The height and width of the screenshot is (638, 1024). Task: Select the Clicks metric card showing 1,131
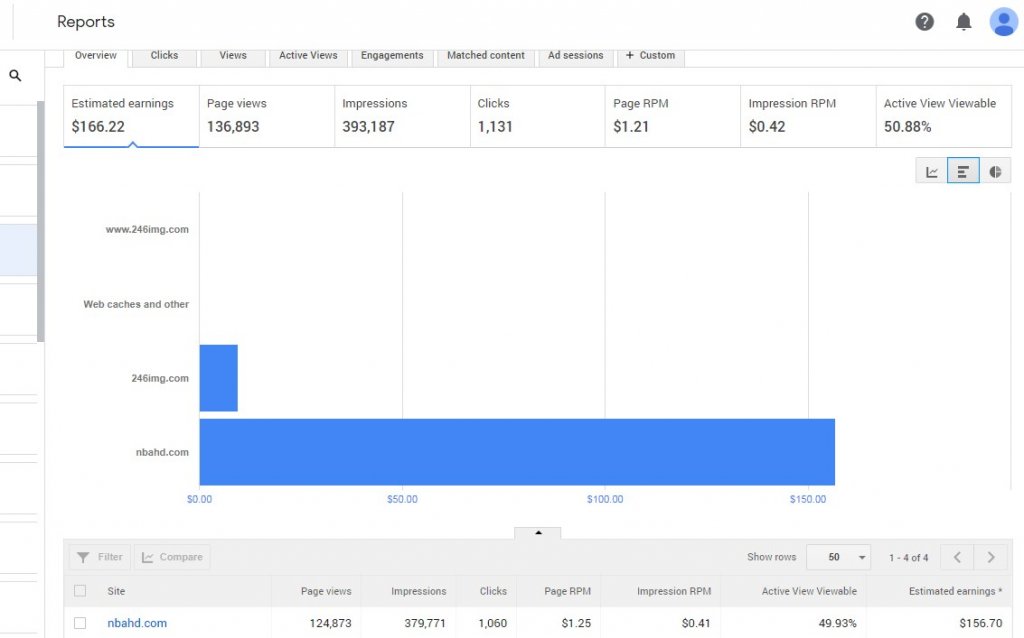(x=537, y=116)
